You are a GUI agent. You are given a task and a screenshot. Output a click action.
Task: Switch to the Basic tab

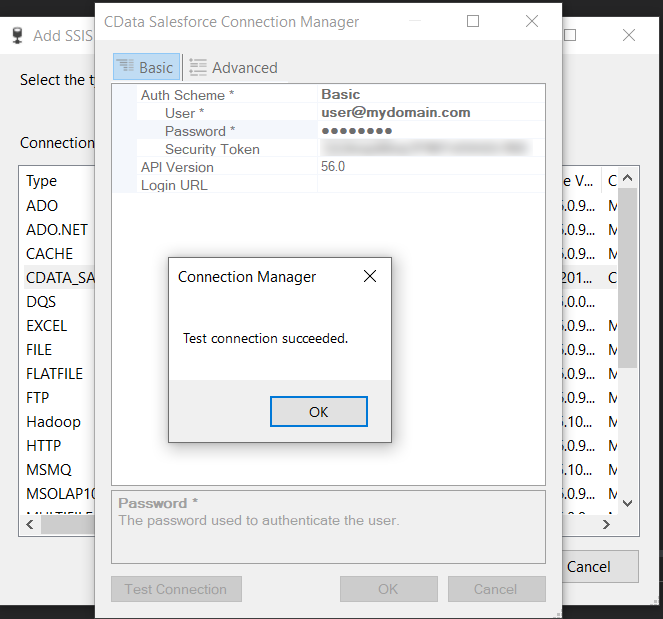point(146,68)
